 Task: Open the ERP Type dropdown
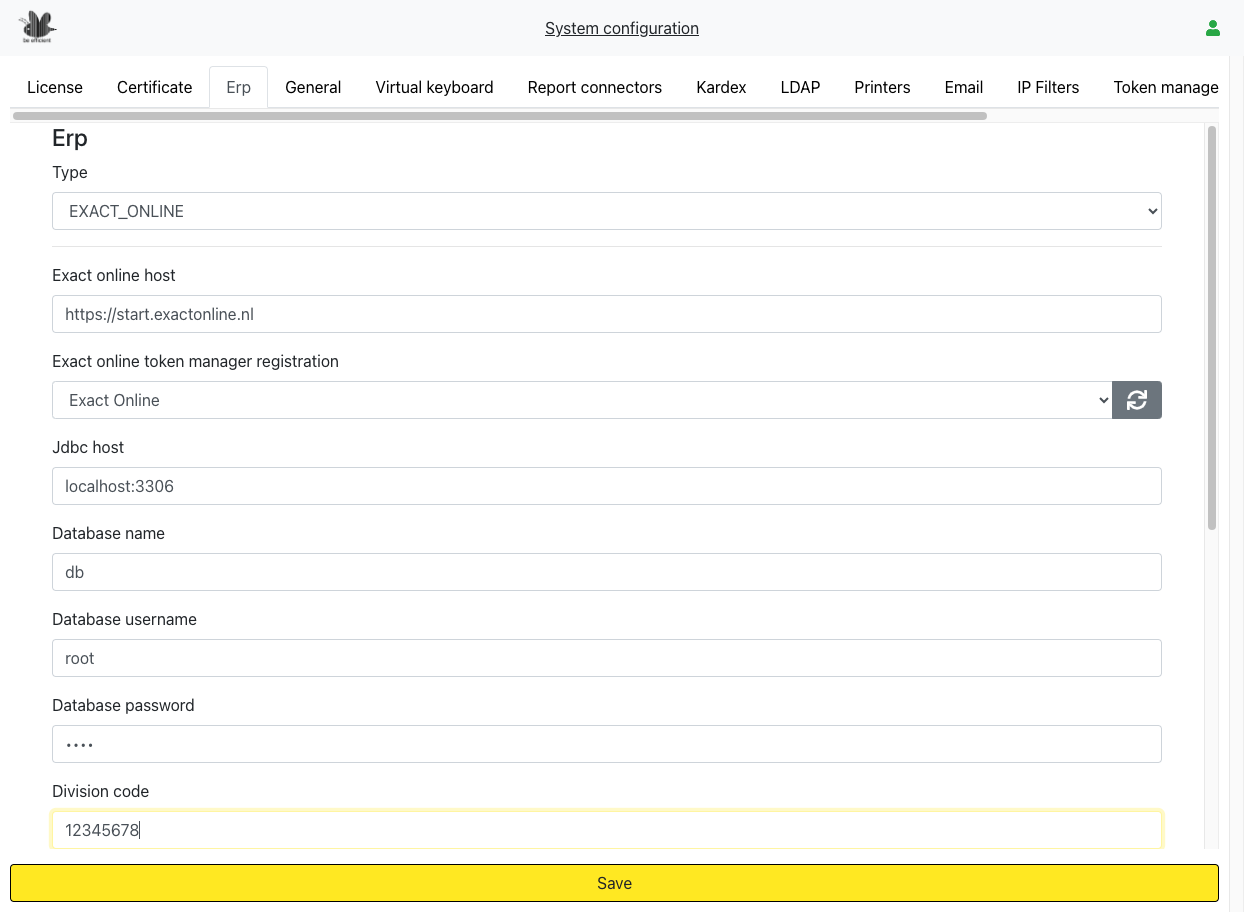point(606,212)
